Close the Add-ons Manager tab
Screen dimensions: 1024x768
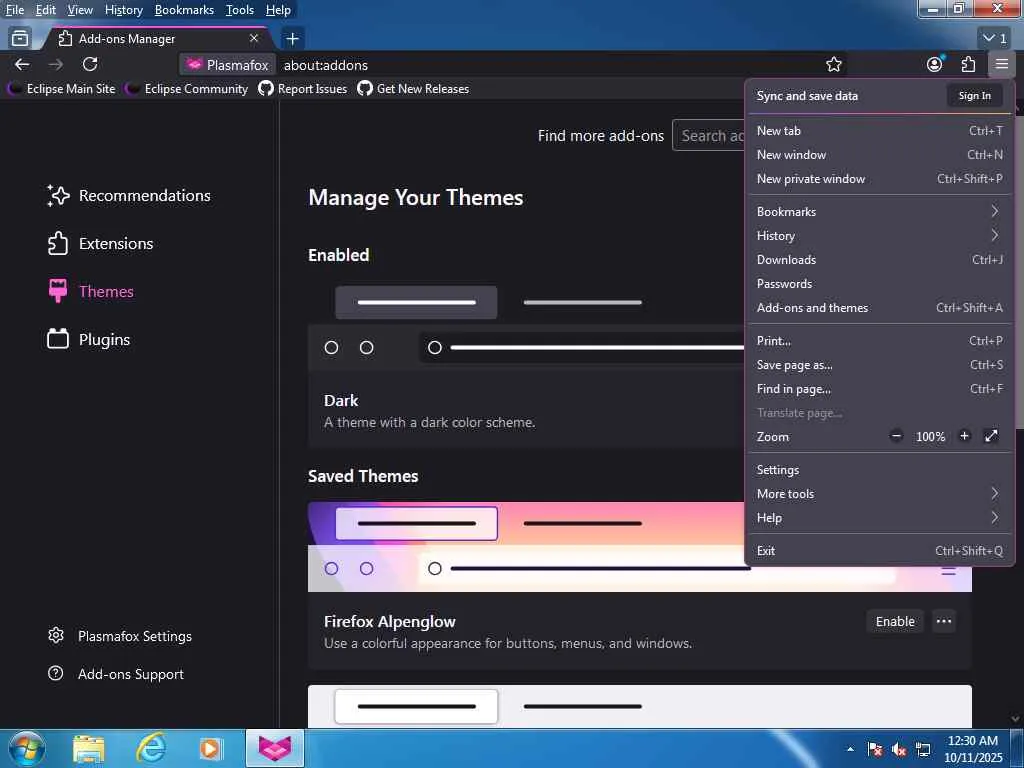pos(254,39)
